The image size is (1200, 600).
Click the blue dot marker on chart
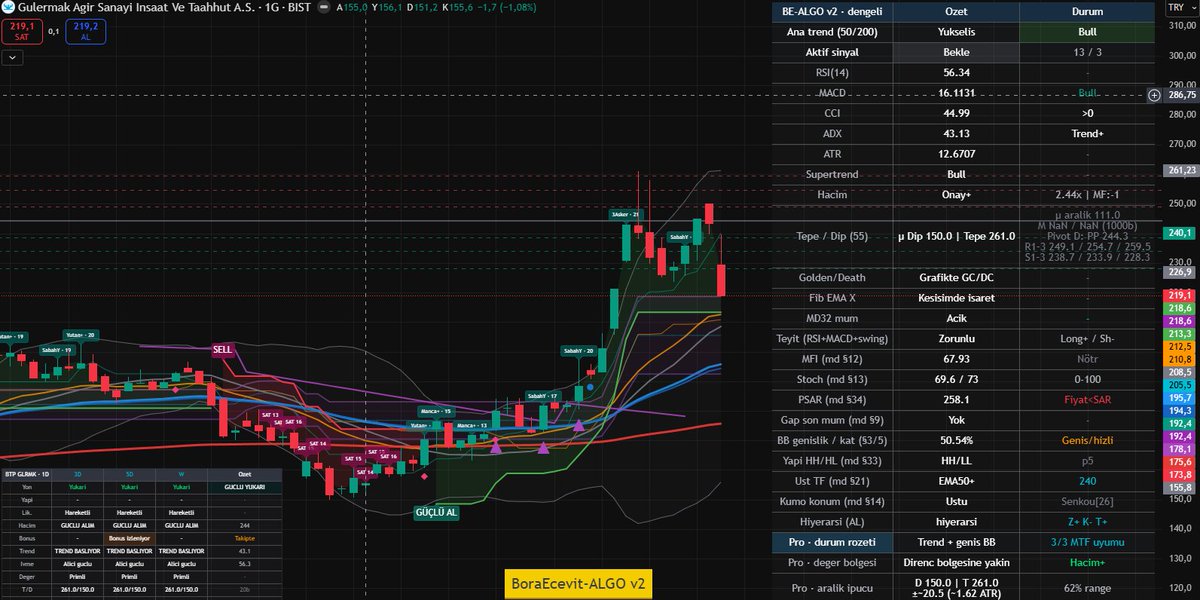[x=590, y=386]
